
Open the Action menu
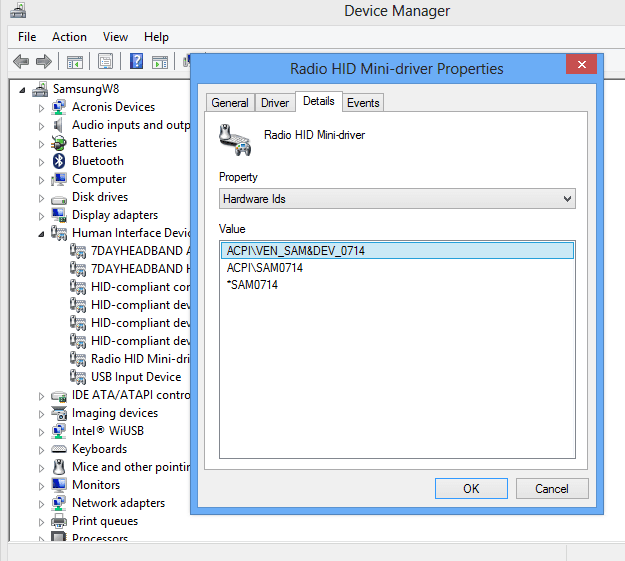[x=69, y=37]
